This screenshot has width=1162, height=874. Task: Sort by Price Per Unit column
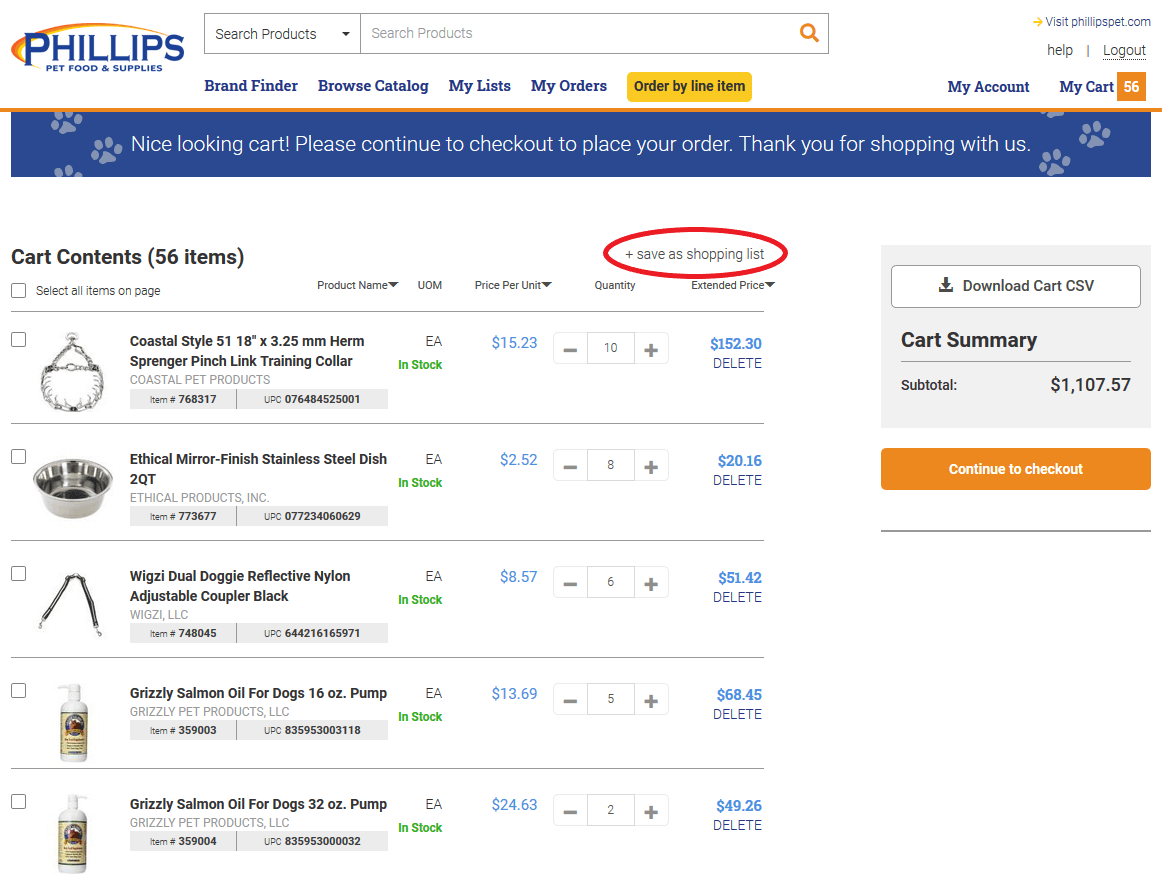[x=513, y=285]
